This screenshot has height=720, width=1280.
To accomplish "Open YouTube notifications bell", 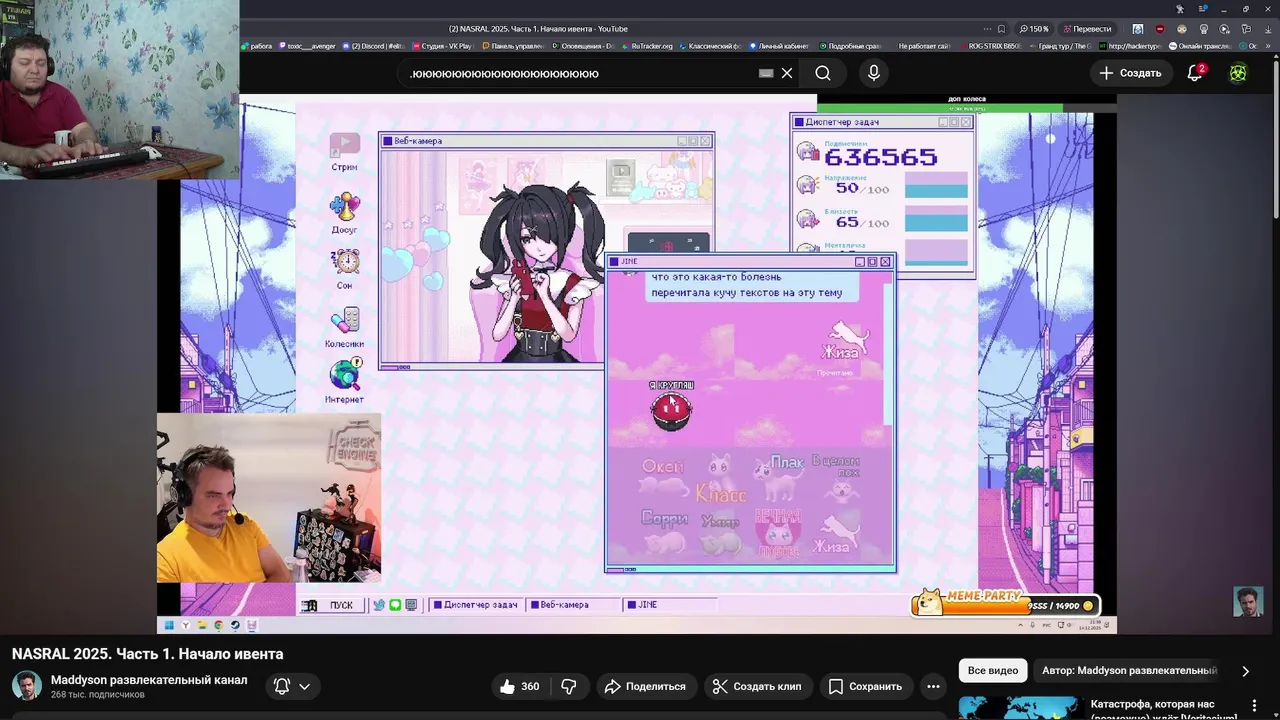I will pos(1195,73).
